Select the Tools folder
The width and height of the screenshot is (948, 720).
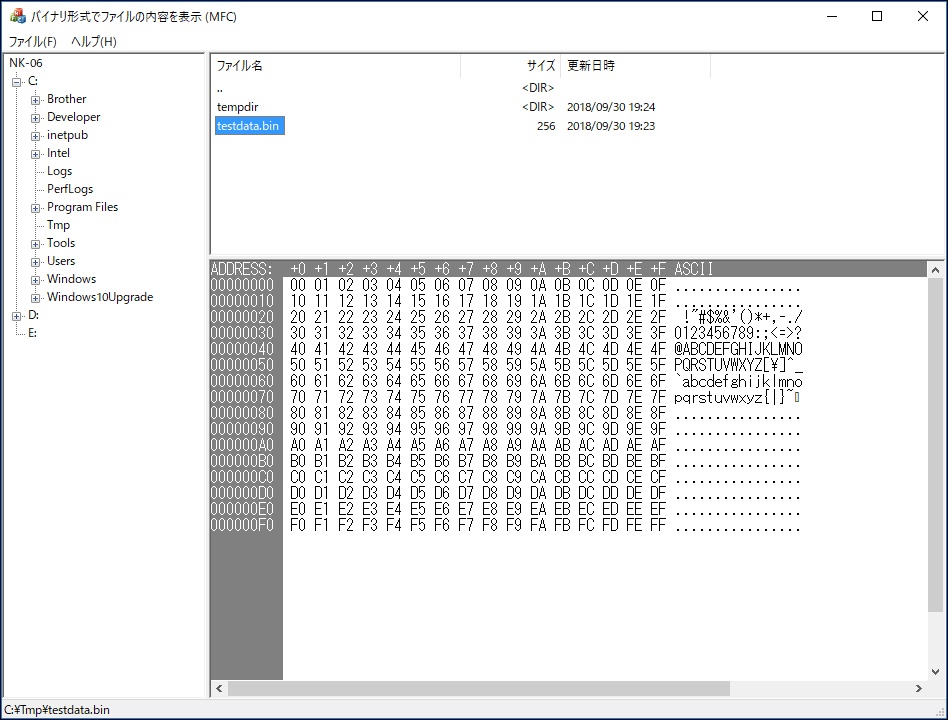(61, 243)
